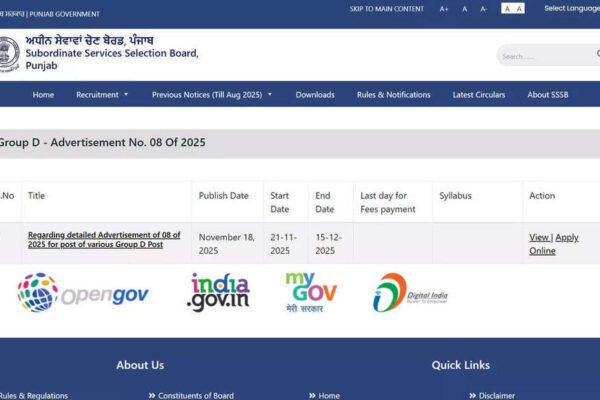Screen dimensions: 600x400
Task: Open the myGov logo link
Action: click(x=311, y=292)
